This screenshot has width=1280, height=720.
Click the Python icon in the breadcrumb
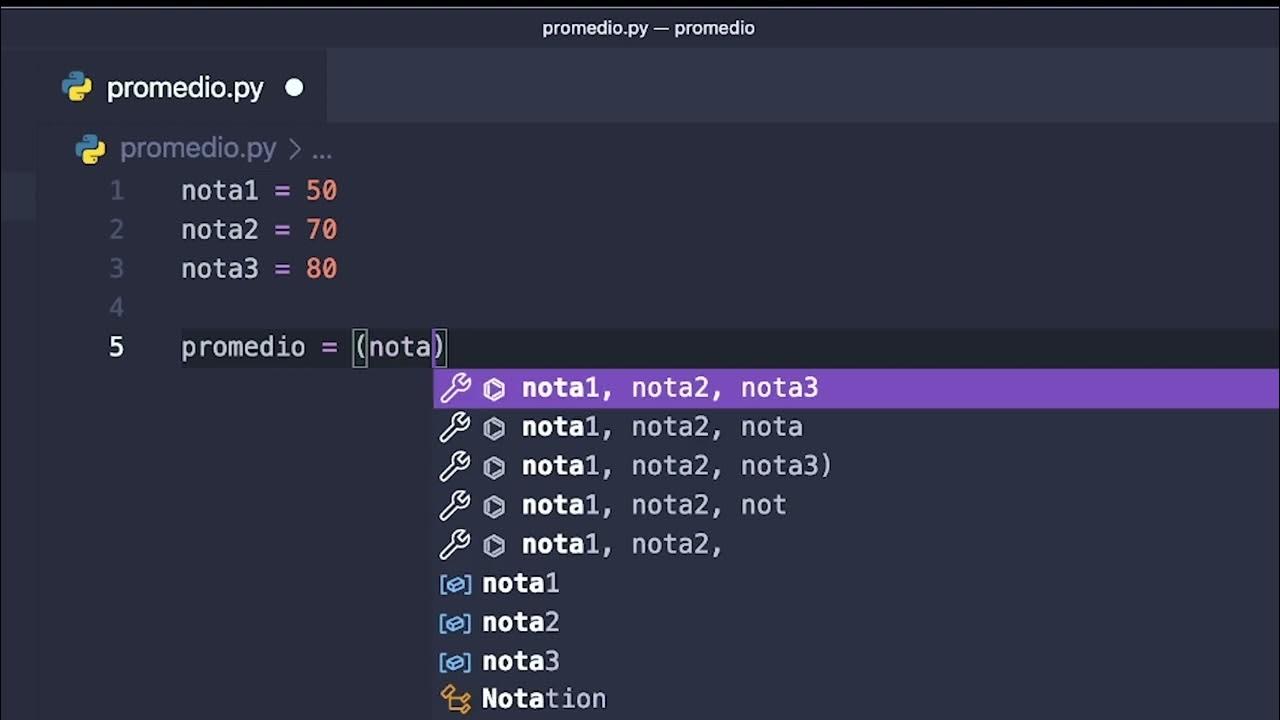[91, 149]
